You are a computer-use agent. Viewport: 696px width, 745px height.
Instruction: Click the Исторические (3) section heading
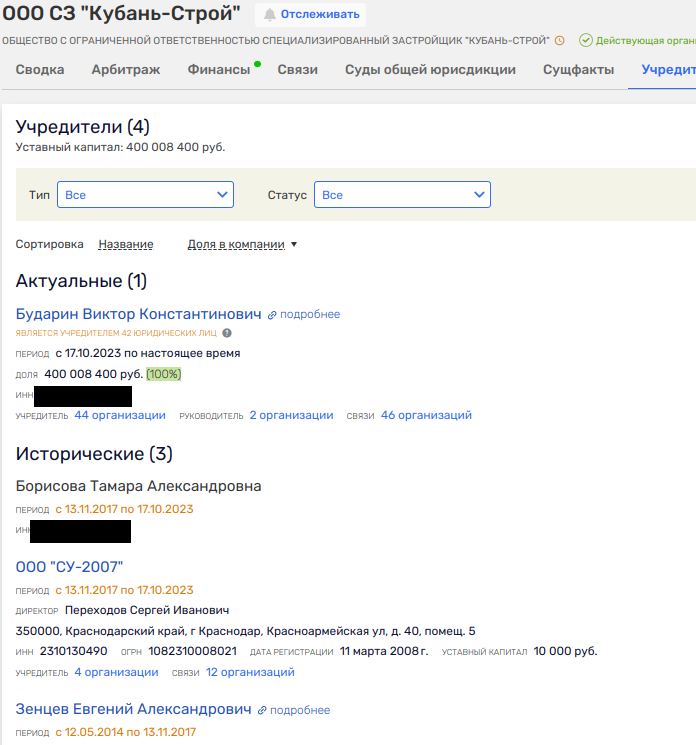coord(94,454)
